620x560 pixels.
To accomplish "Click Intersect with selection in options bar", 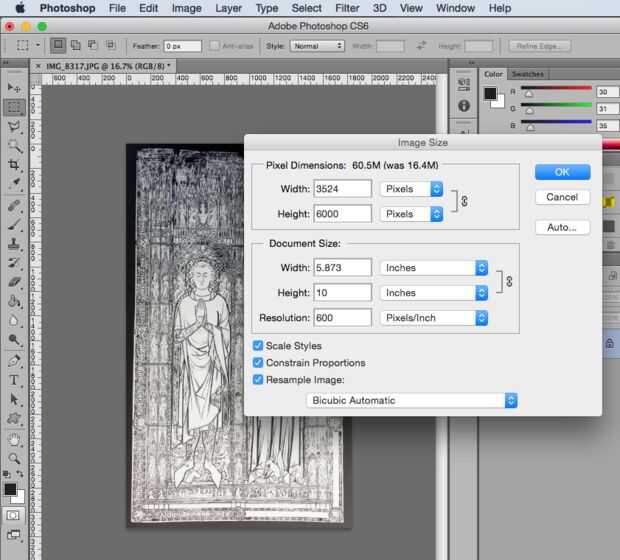I will point(111,45).
